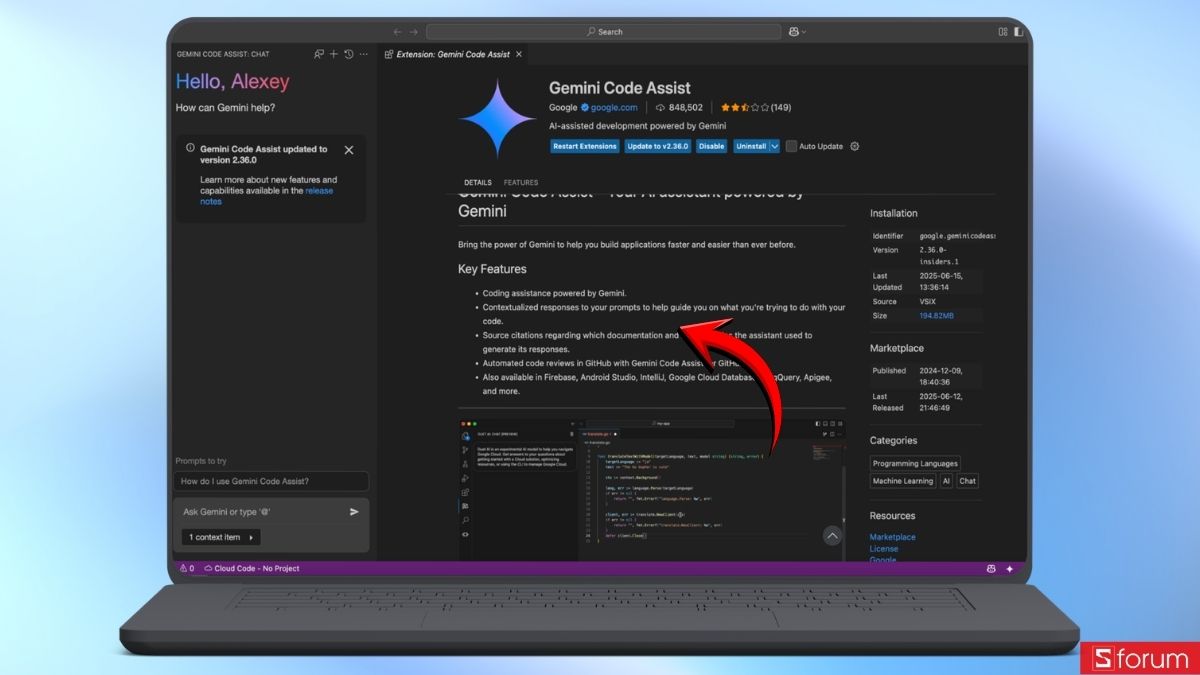Click the Disable button
1200x675 pixels.
pyautogui.click(x=712, y=146)
